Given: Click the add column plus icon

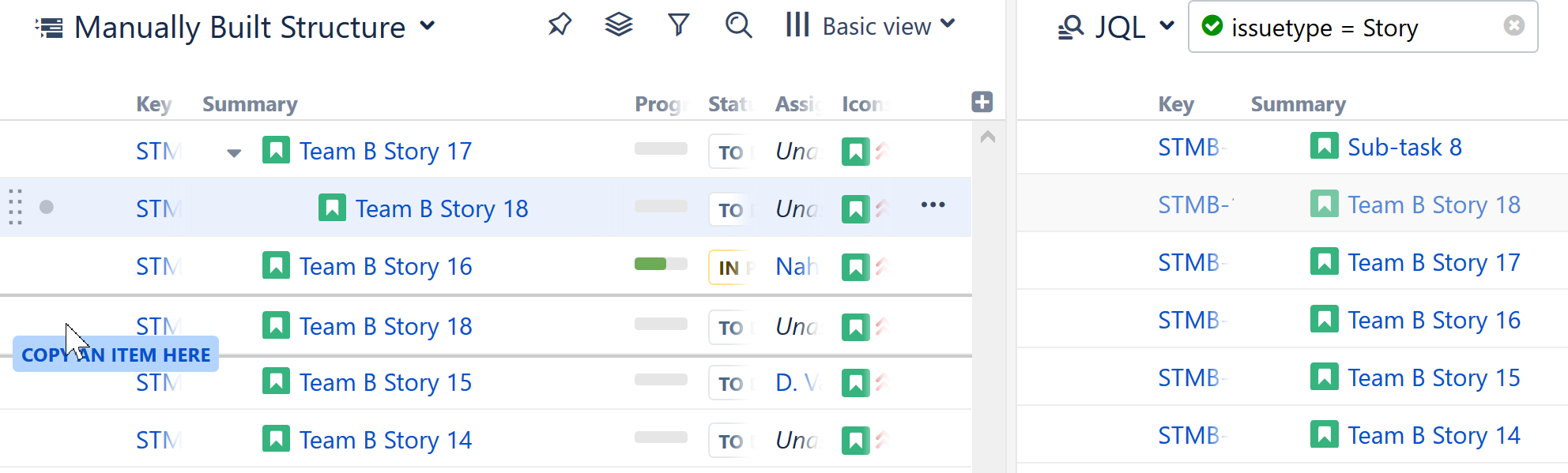Looking at the screenshot, I should (982, 102).
